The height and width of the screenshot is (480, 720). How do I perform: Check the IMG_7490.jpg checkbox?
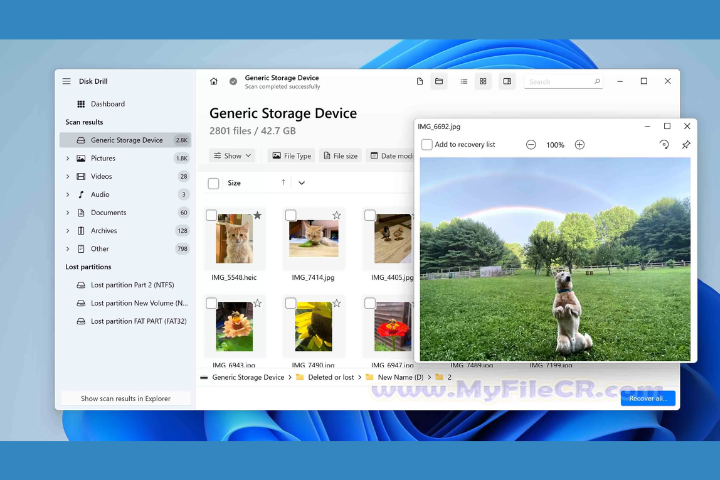tap(290, 303)
